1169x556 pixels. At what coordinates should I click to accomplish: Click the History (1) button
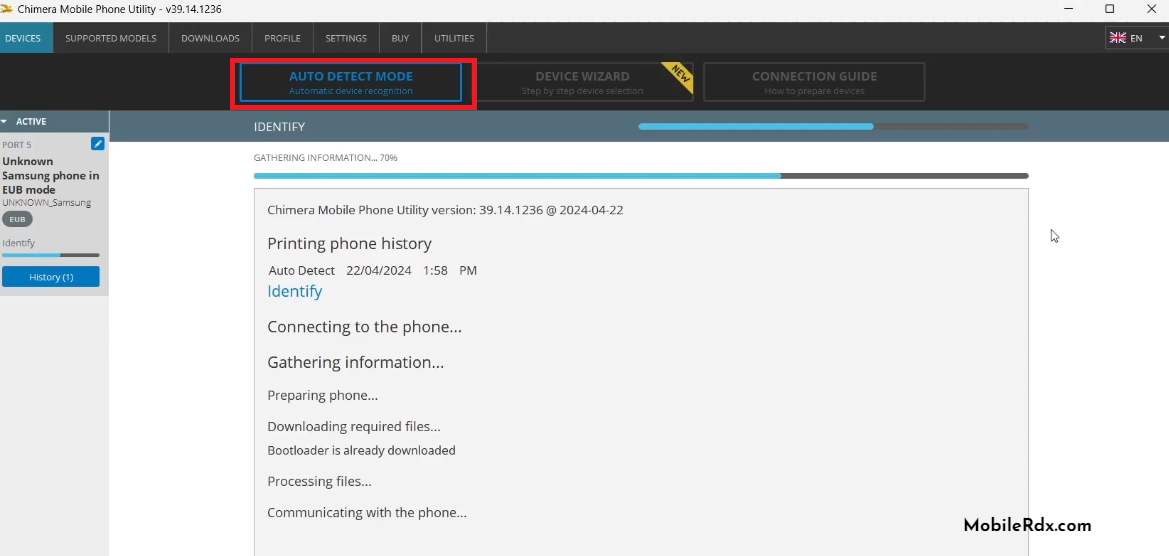(51, 277)
